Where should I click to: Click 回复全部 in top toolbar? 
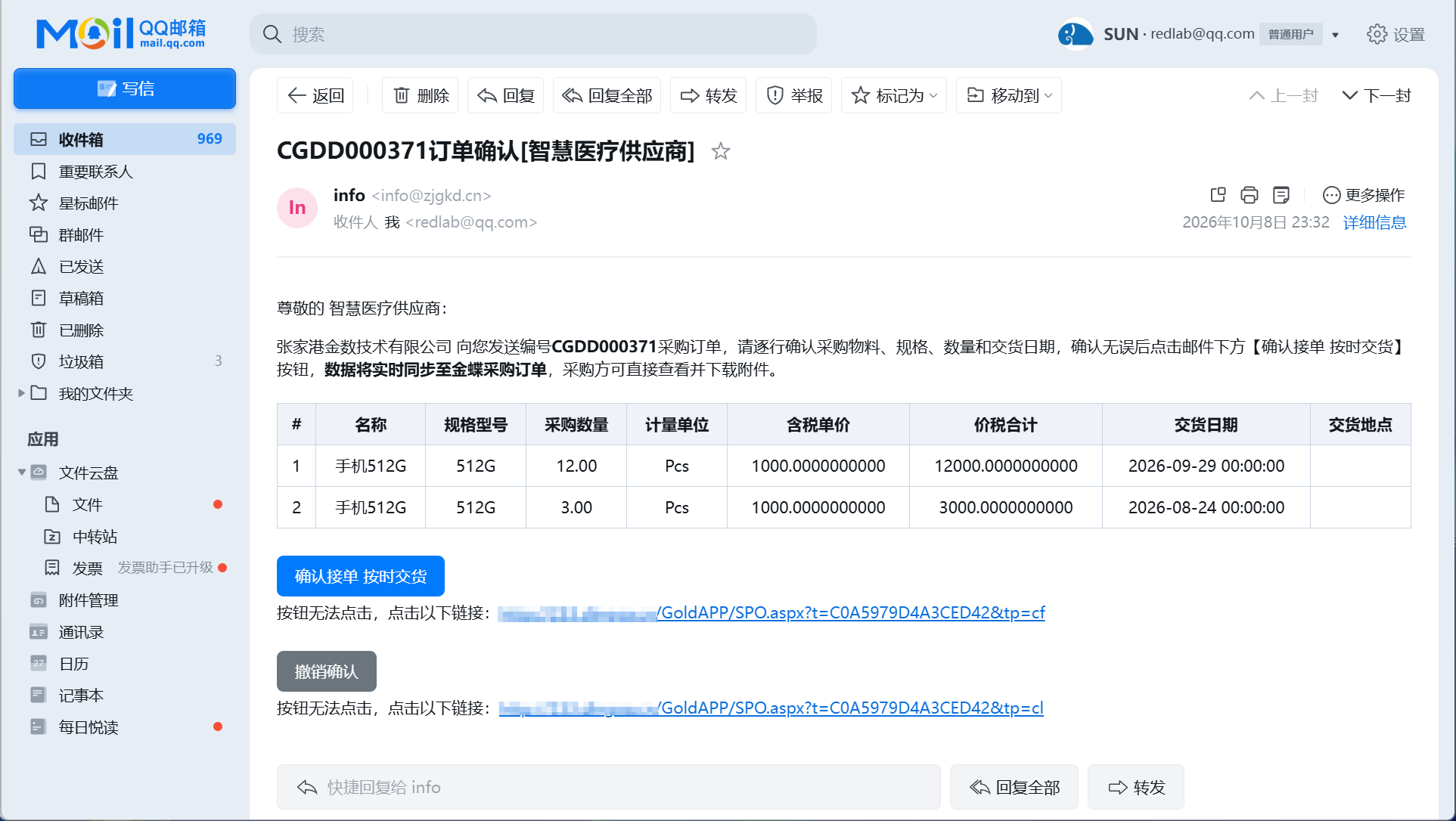pos(607,95)
